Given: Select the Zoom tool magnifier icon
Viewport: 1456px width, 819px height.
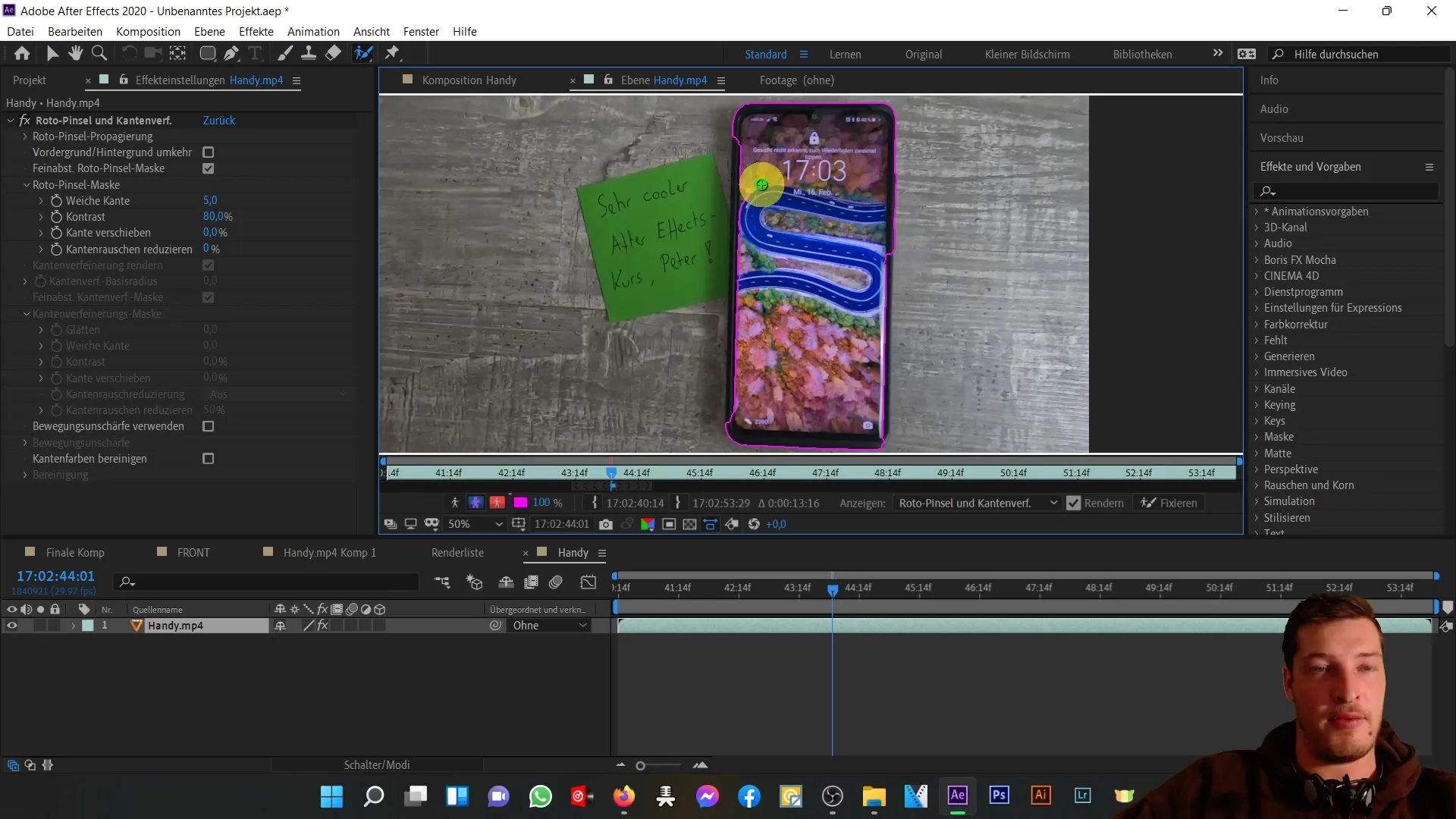Looking at the screenshot, I should [99, 54].
